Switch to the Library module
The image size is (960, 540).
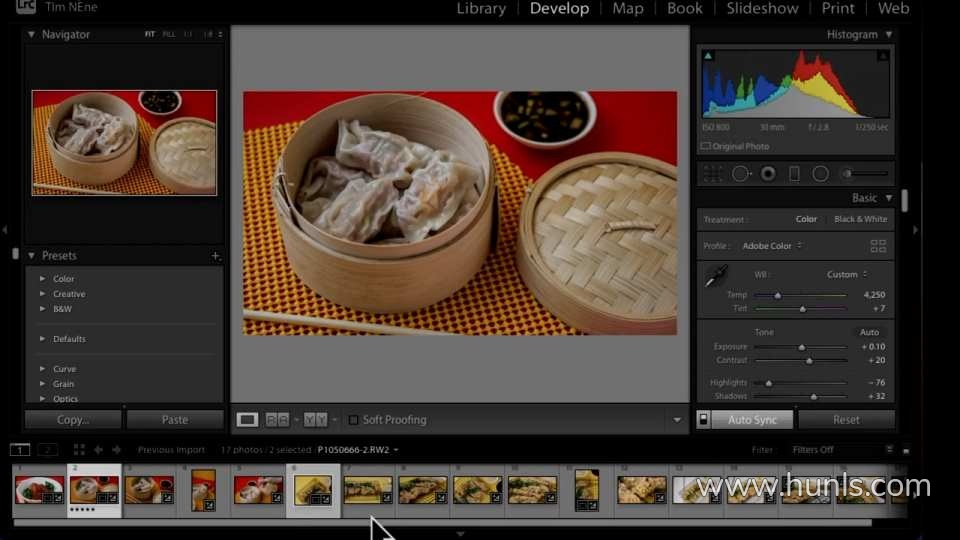point(481,9)
